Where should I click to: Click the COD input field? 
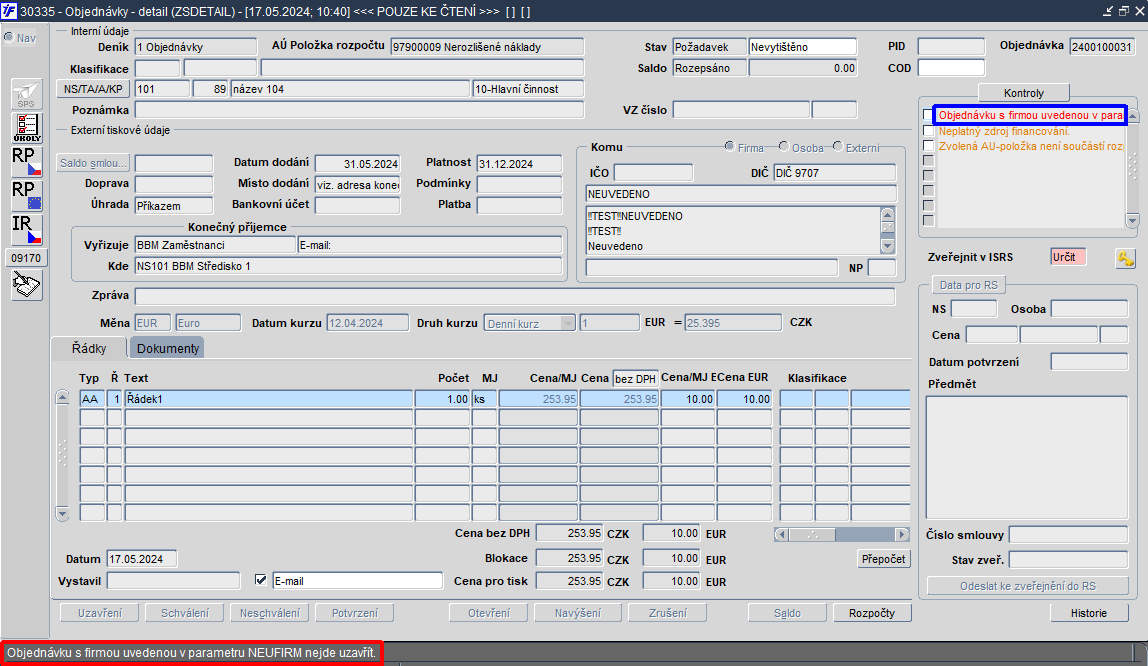pos(951,68)
